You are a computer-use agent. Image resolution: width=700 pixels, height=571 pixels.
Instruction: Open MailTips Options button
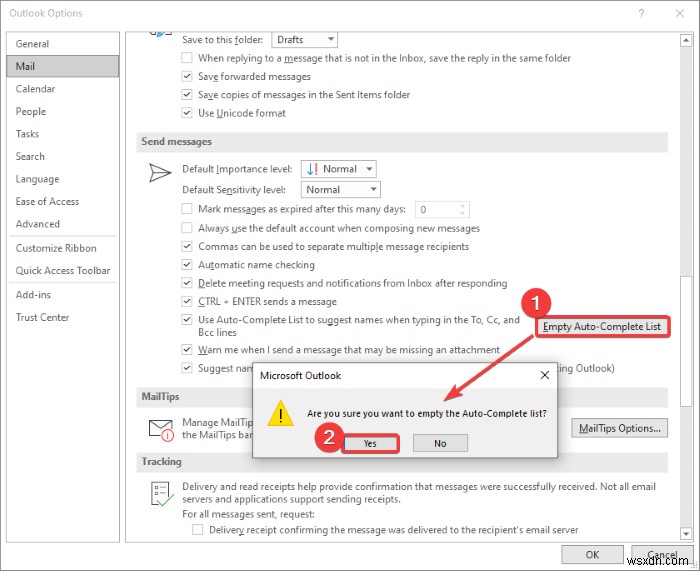(x=619, y=428)
